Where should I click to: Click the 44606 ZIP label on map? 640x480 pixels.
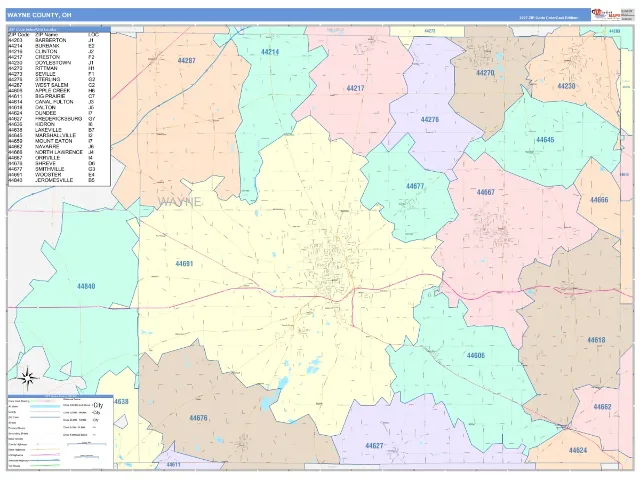pos(476,356)
